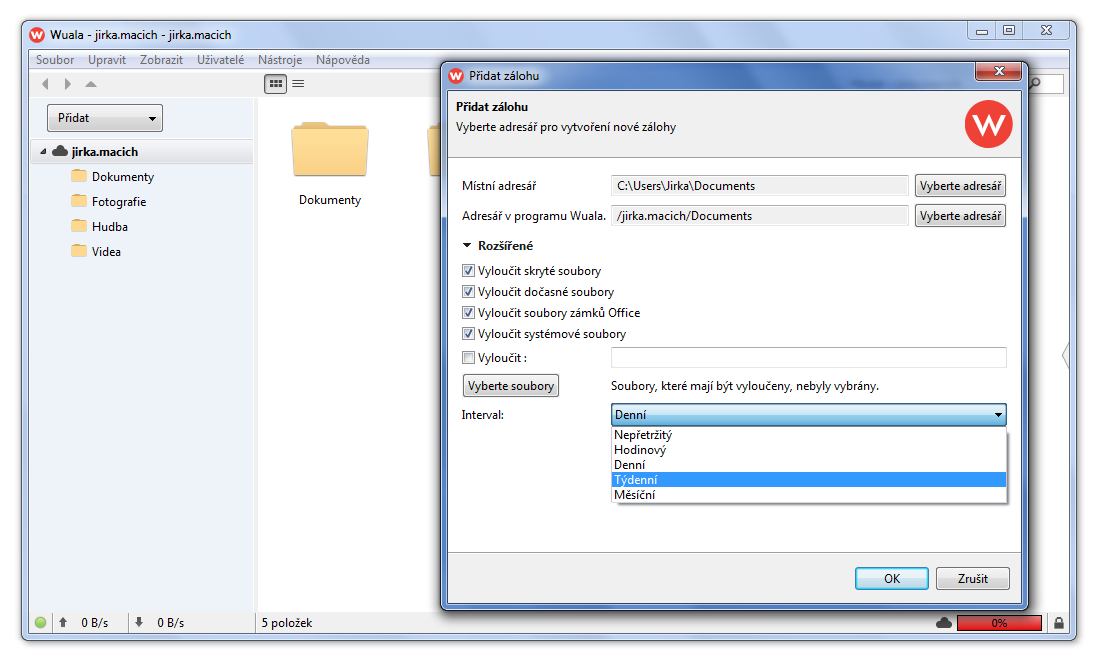The height and width of the screenshot is (660, 1100).
Task: Switch to list view icon
Action: 298,84
